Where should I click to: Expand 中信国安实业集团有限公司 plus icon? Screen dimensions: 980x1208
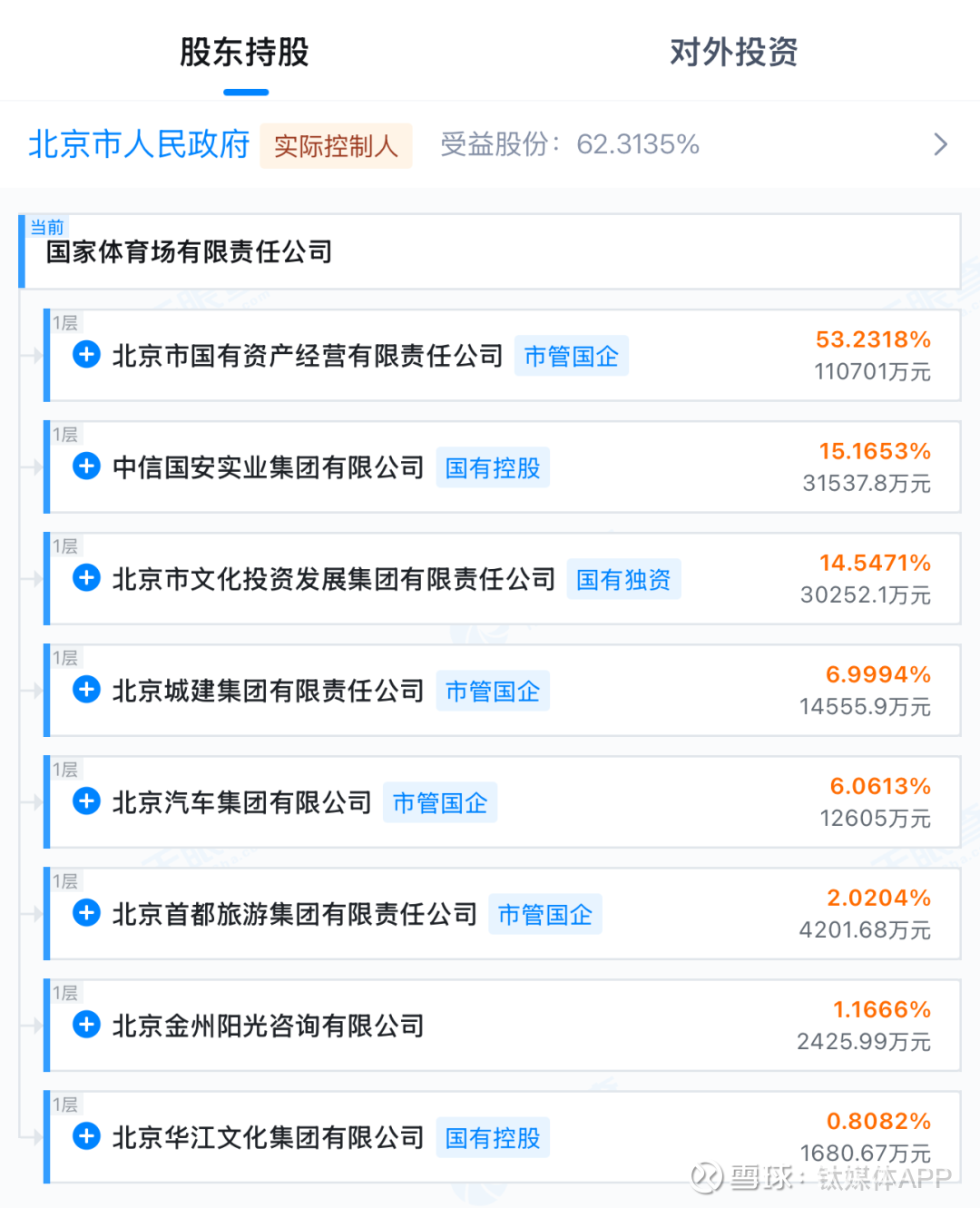click(x=87, y=467)
